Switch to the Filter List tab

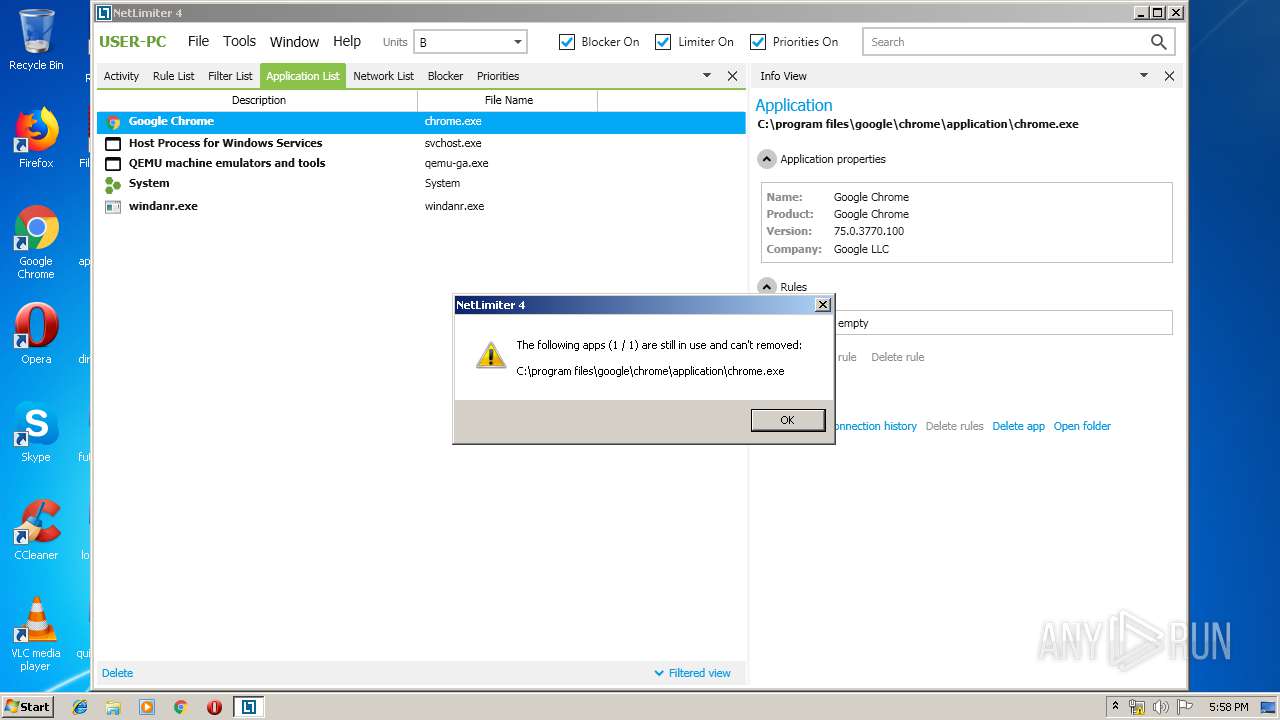pyautogui.click(x=230, y=76)
